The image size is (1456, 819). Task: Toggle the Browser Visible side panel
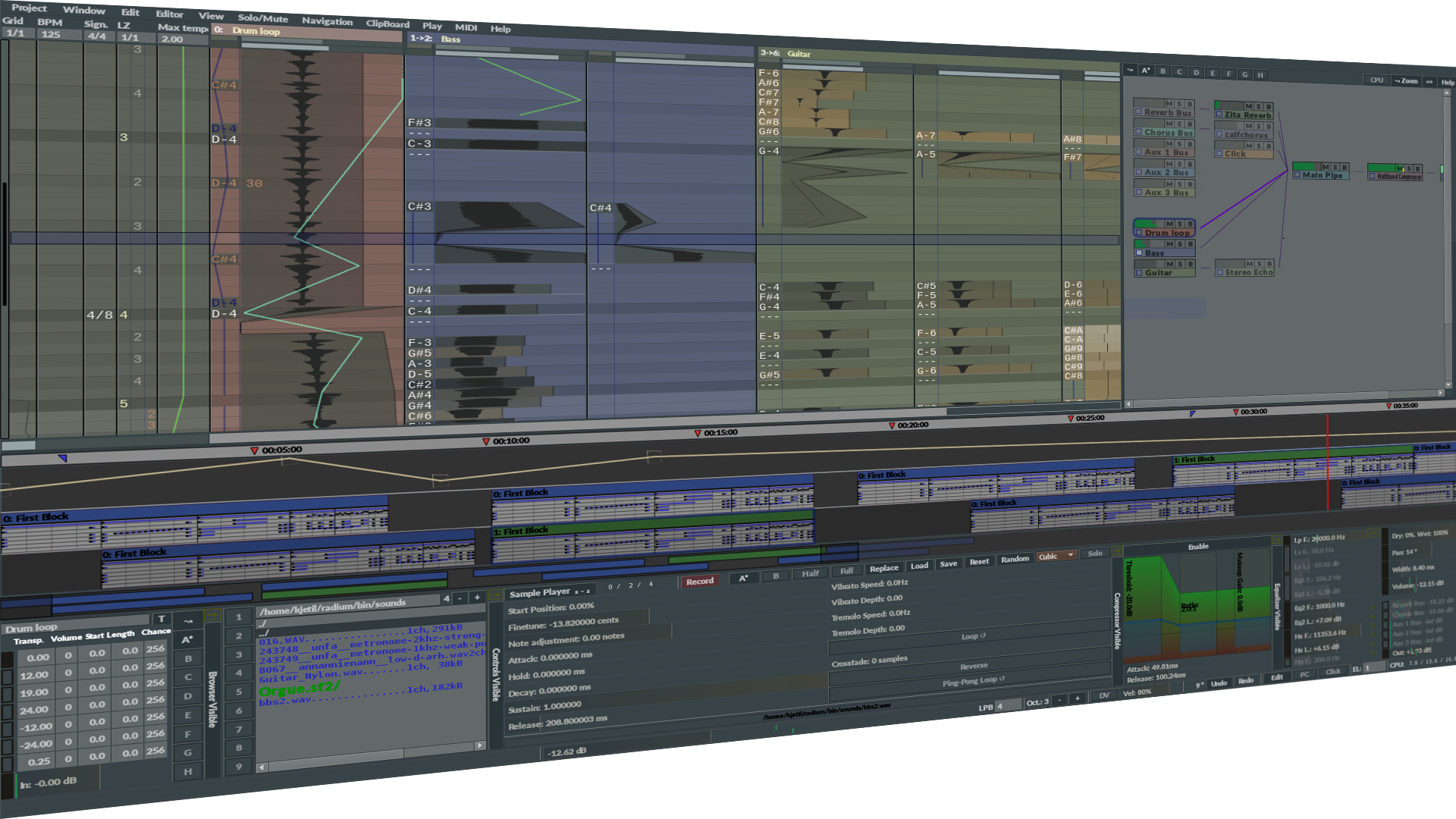point(212,698)
